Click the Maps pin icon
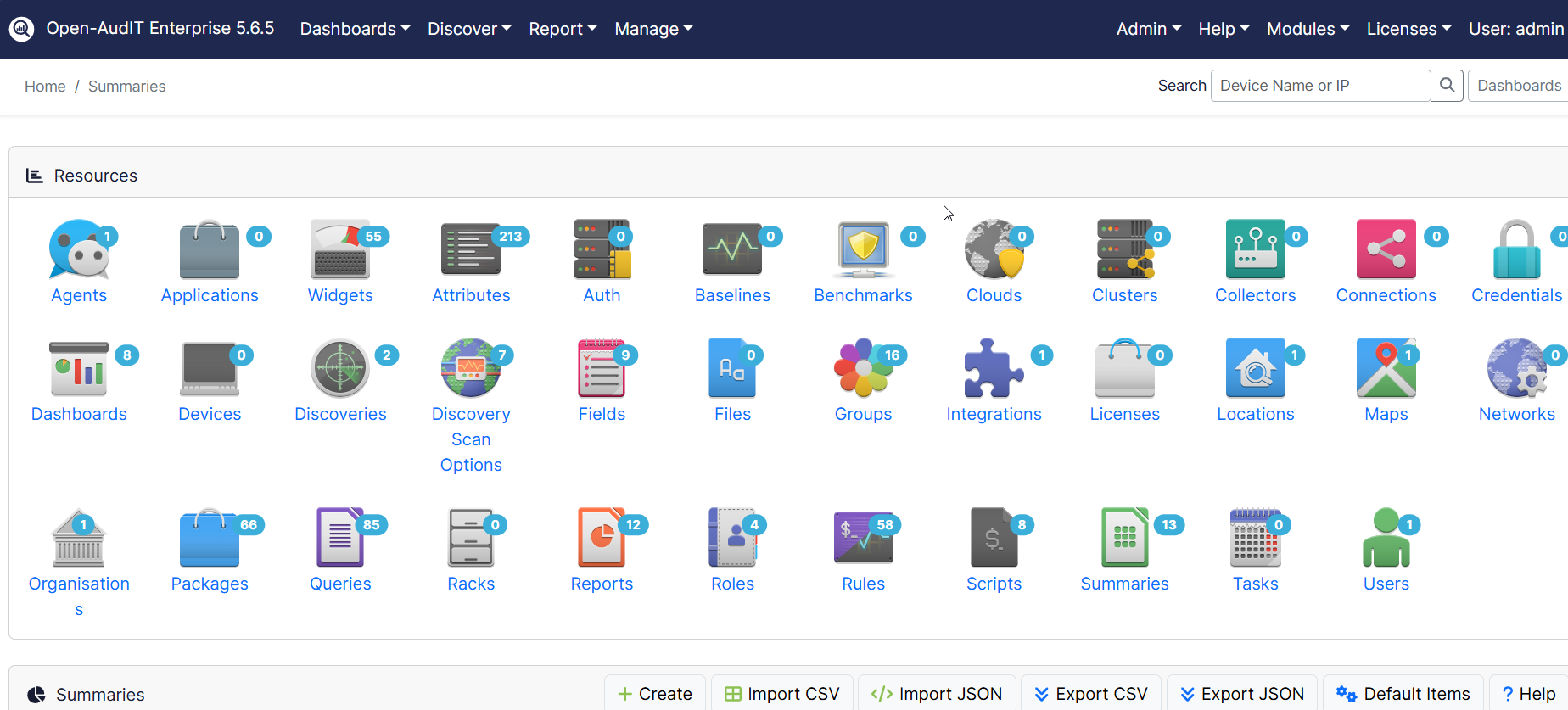This screenshot has height=710, width=1568. 1386,368
